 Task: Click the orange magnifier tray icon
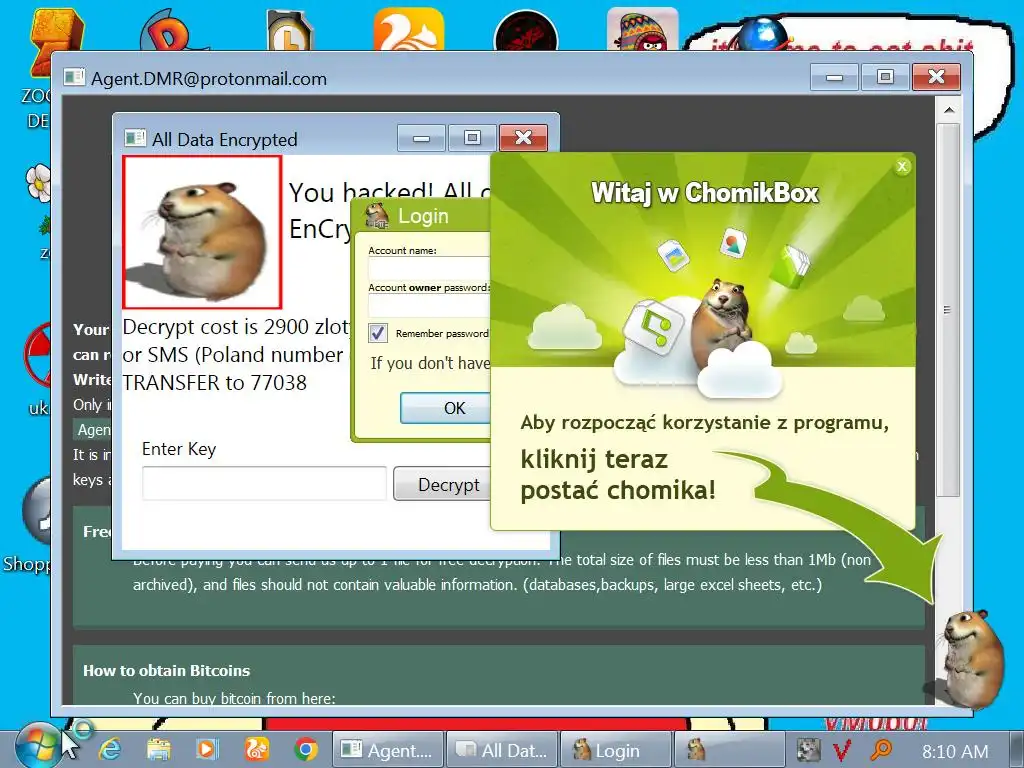(x=881, y=750)
